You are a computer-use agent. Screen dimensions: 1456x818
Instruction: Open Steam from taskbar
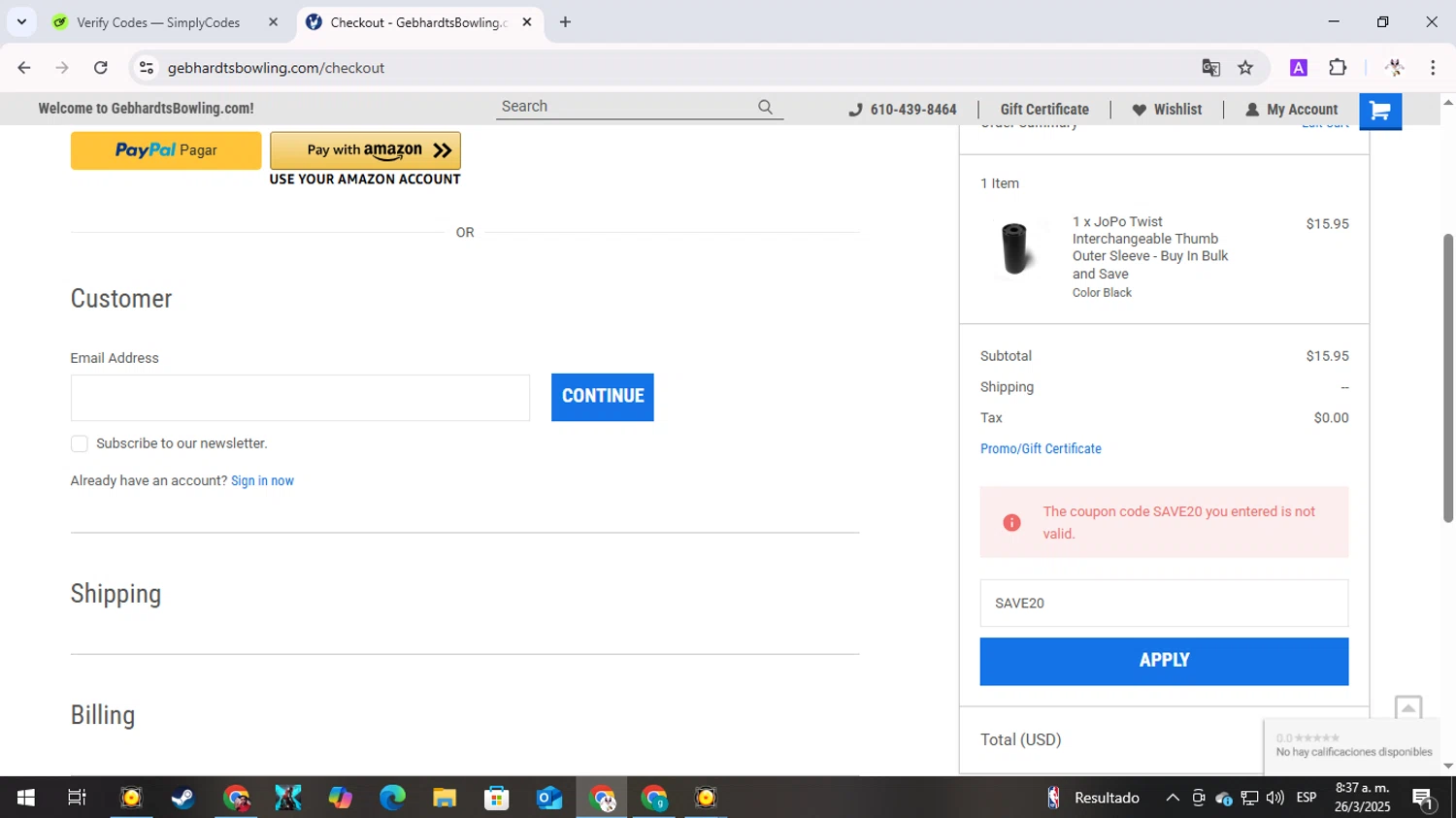pyautogui.click(x=182, y=798)
